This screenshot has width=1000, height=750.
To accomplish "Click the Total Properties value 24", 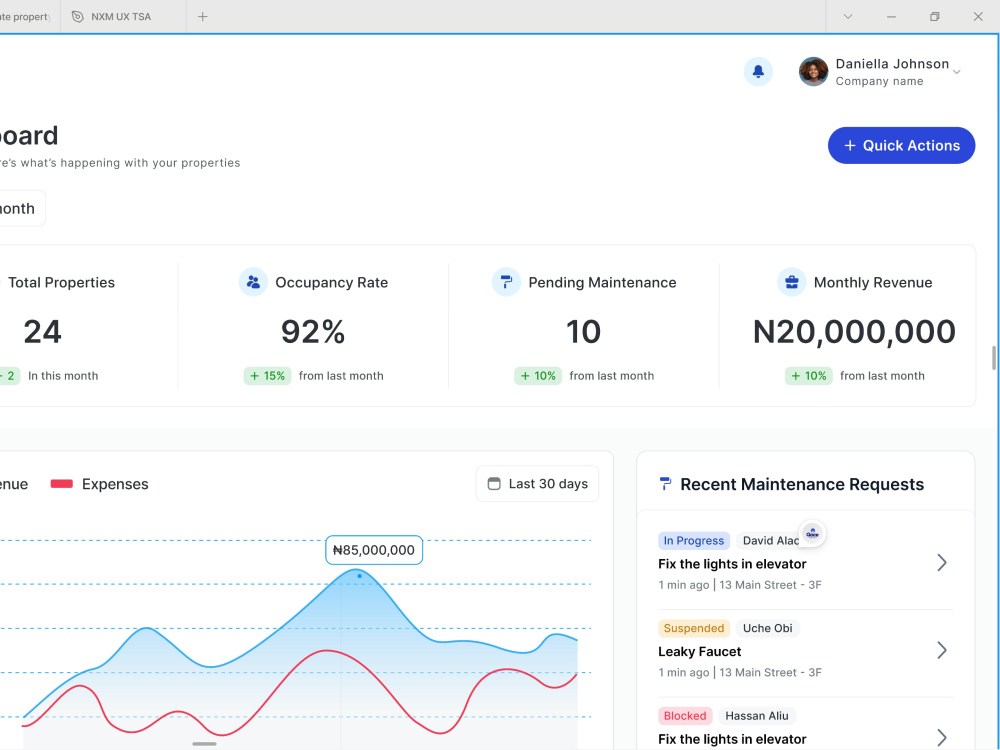I will click(x=43, y=332).
